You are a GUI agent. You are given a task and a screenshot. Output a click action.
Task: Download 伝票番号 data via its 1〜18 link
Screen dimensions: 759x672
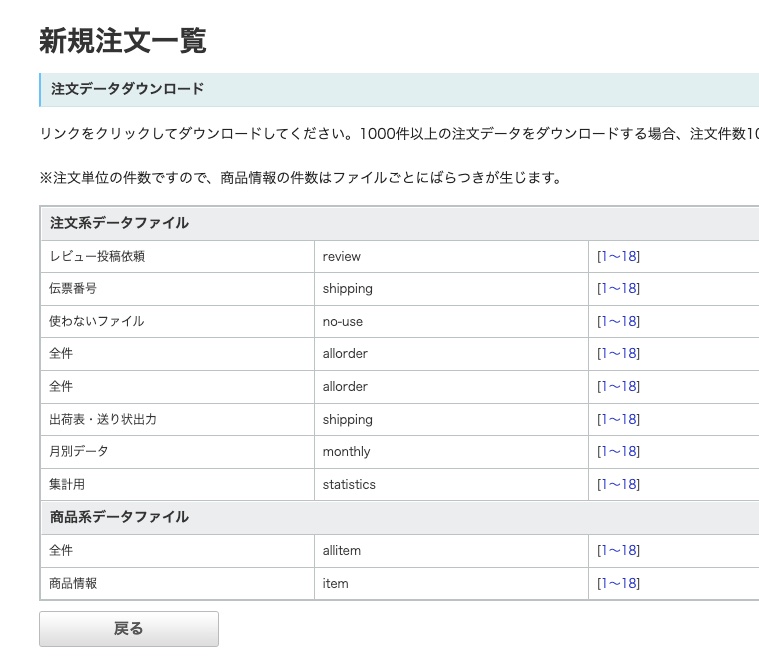click(x=618, y=288)
